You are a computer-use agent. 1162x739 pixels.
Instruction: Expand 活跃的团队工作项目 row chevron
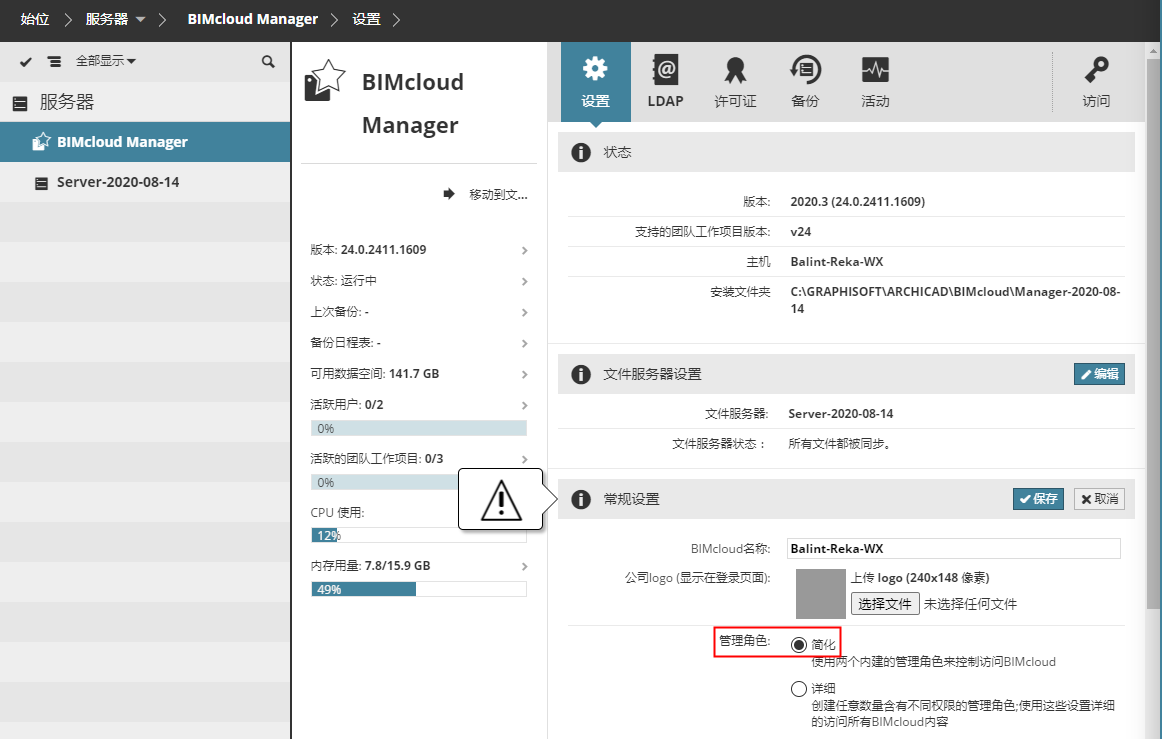point(525,460)
